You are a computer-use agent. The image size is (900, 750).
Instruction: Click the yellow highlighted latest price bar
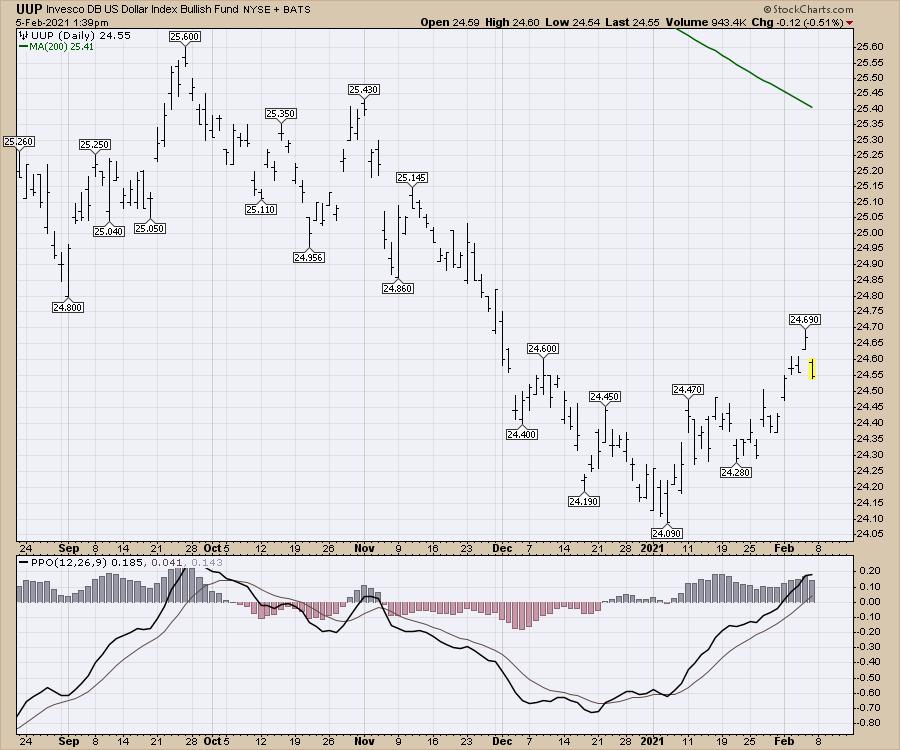[813, 369]
